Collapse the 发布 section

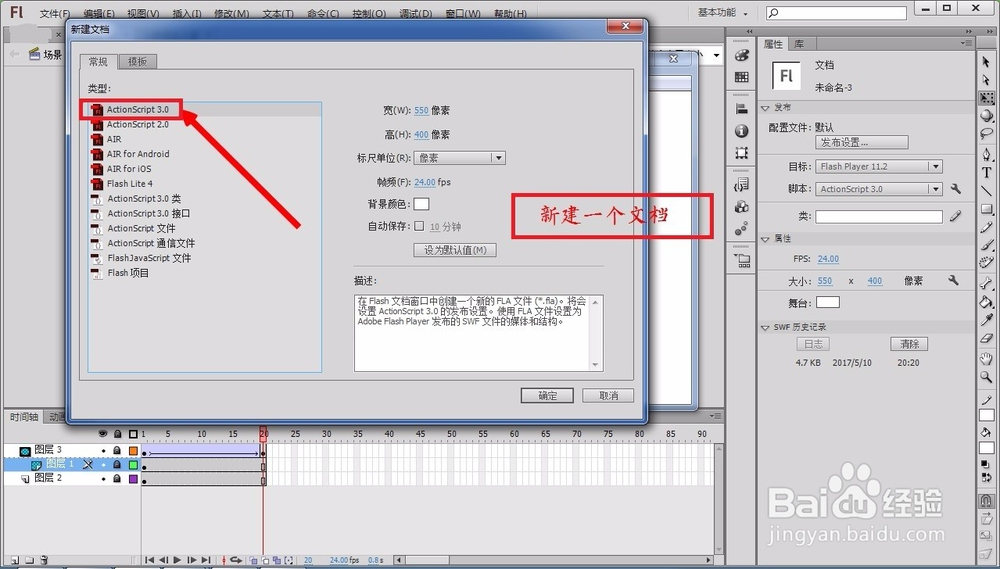click(765, 108)
